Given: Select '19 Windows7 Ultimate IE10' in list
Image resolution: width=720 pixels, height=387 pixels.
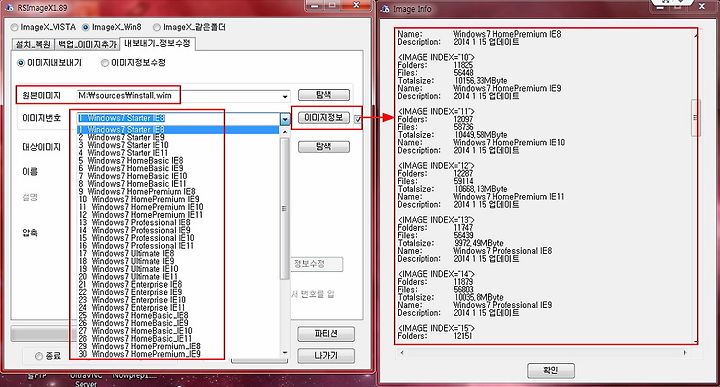Looking at the screenshot, I should (x=178, y=269).
